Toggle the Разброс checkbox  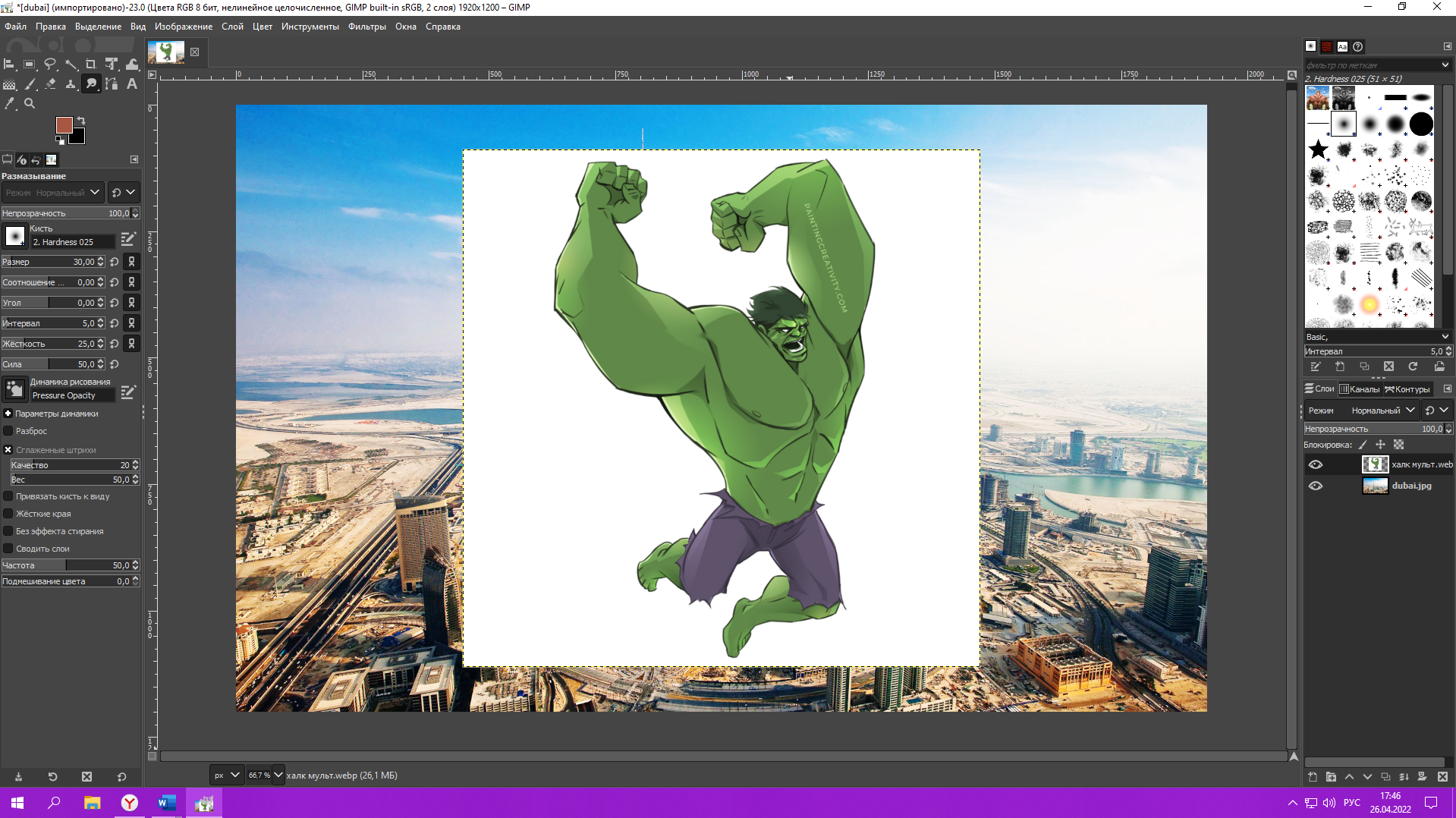point(8,431)
